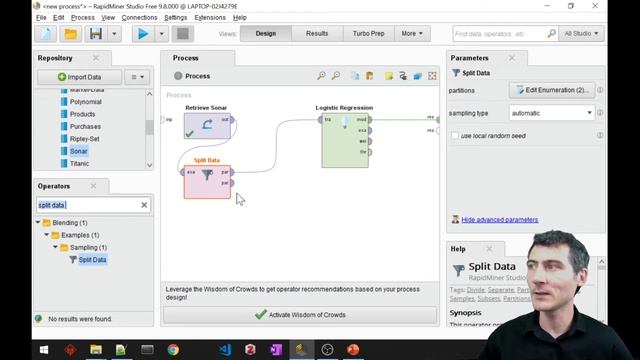Image resolution: width=640 pixels, height=360 pixels.
Task: Open the repository options menu dropdown
Action: tap(137, 77)
